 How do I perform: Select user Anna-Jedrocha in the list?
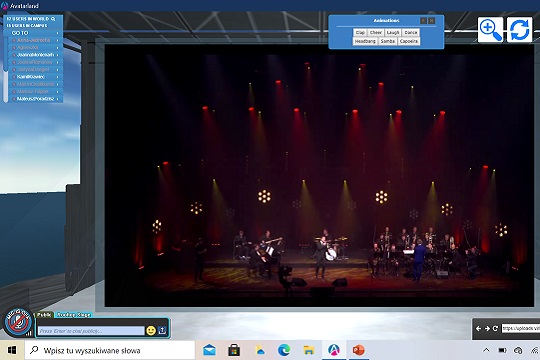tap(35, 40)
